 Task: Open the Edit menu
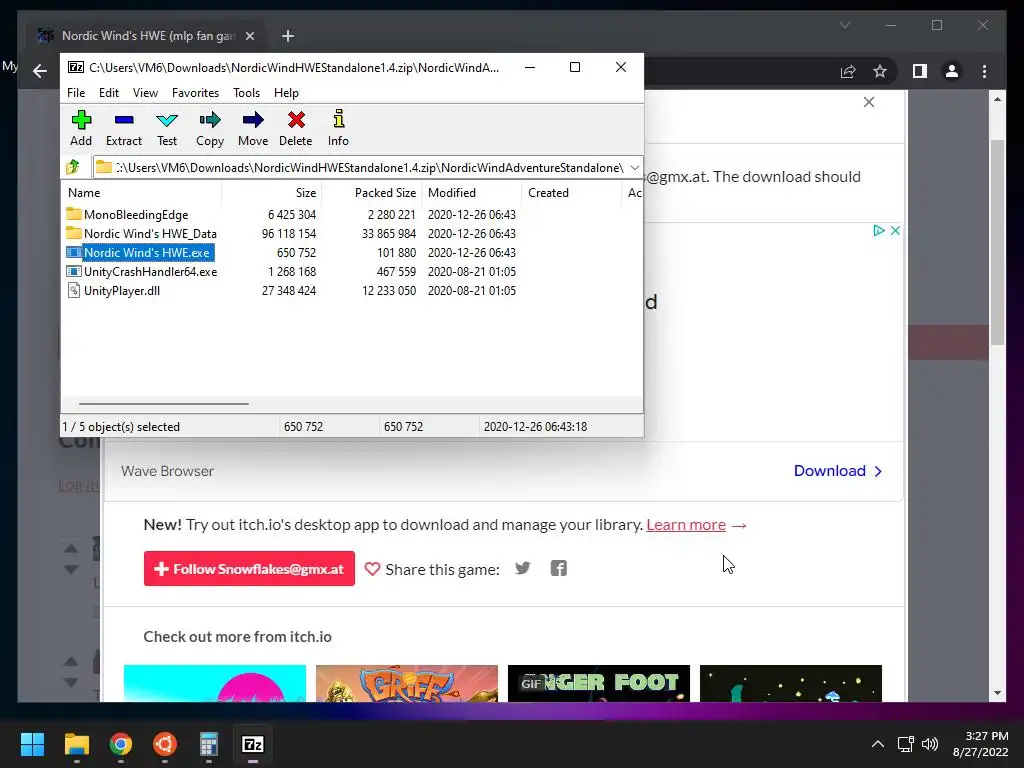[108, 93]
